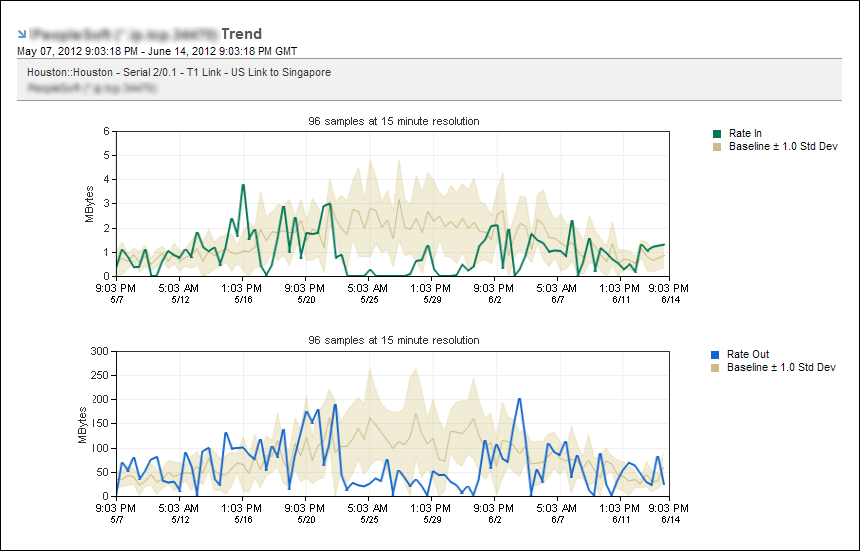Screen dimensions: 860x551
Task: Click the Houston Serial 2/0.1 T1 Link text
Action: pos(179,72)
